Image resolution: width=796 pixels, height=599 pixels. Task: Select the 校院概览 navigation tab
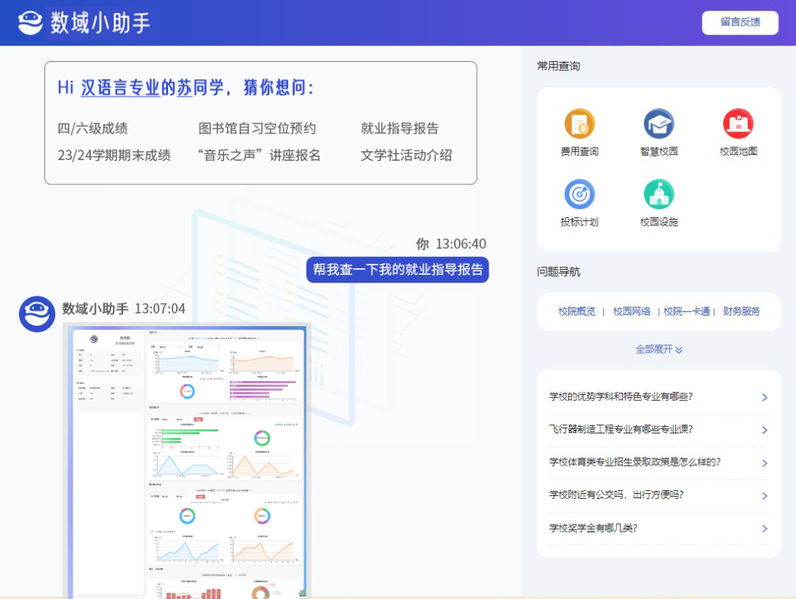point(577,311)
